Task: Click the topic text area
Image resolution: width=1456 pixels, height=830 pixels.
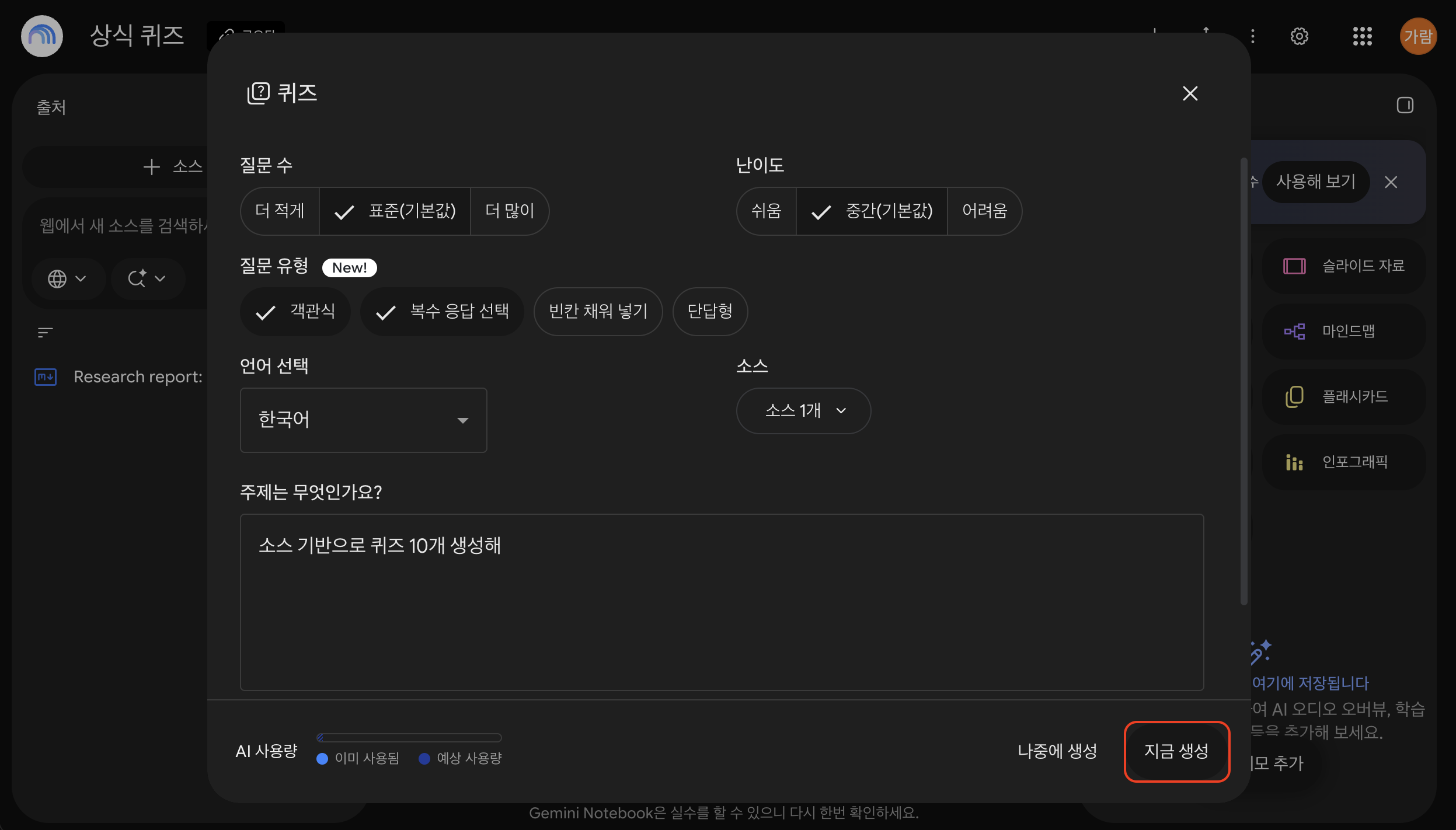Action: point(722,602)
